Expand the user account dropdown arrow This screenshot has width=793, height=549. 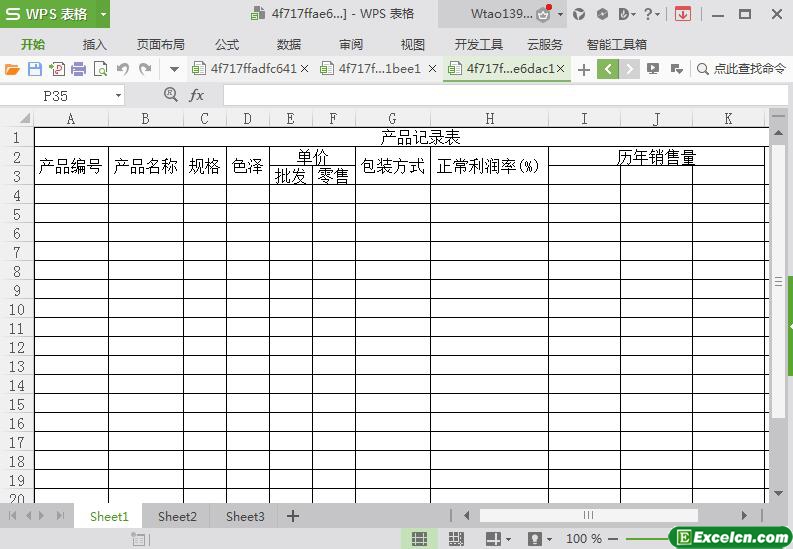point(560,14)
